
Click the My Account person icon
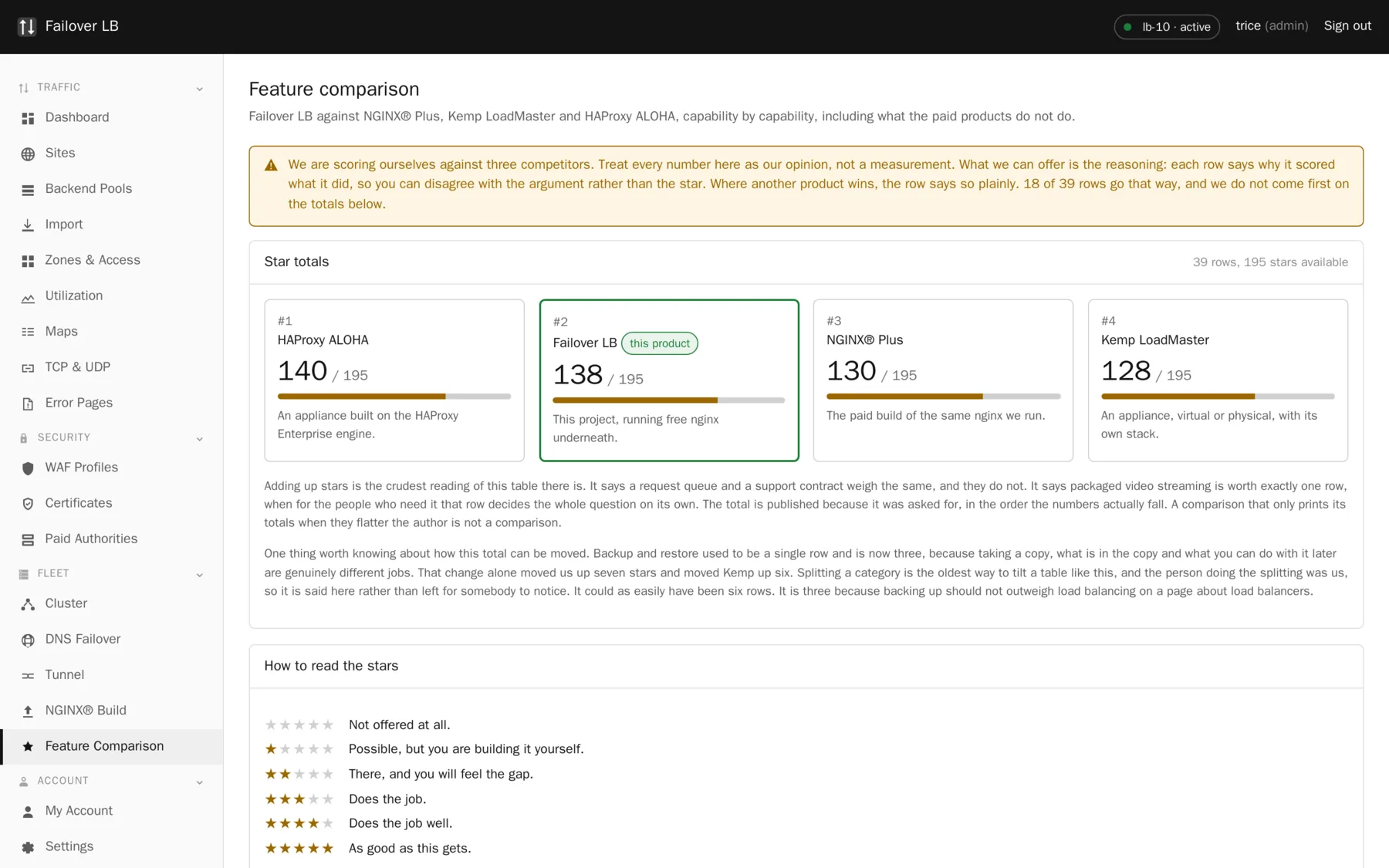coord(28,812)
